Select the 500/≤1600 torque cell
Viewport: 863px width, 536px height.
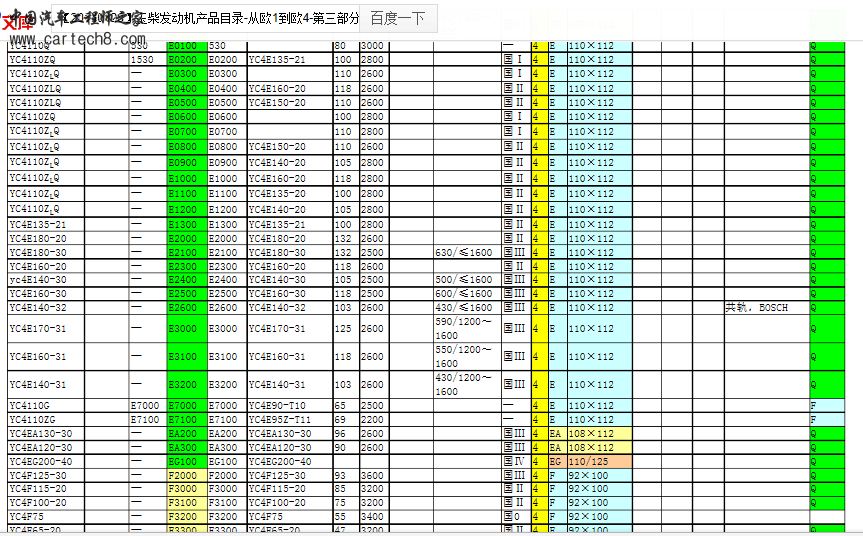(x=467, y=280)
